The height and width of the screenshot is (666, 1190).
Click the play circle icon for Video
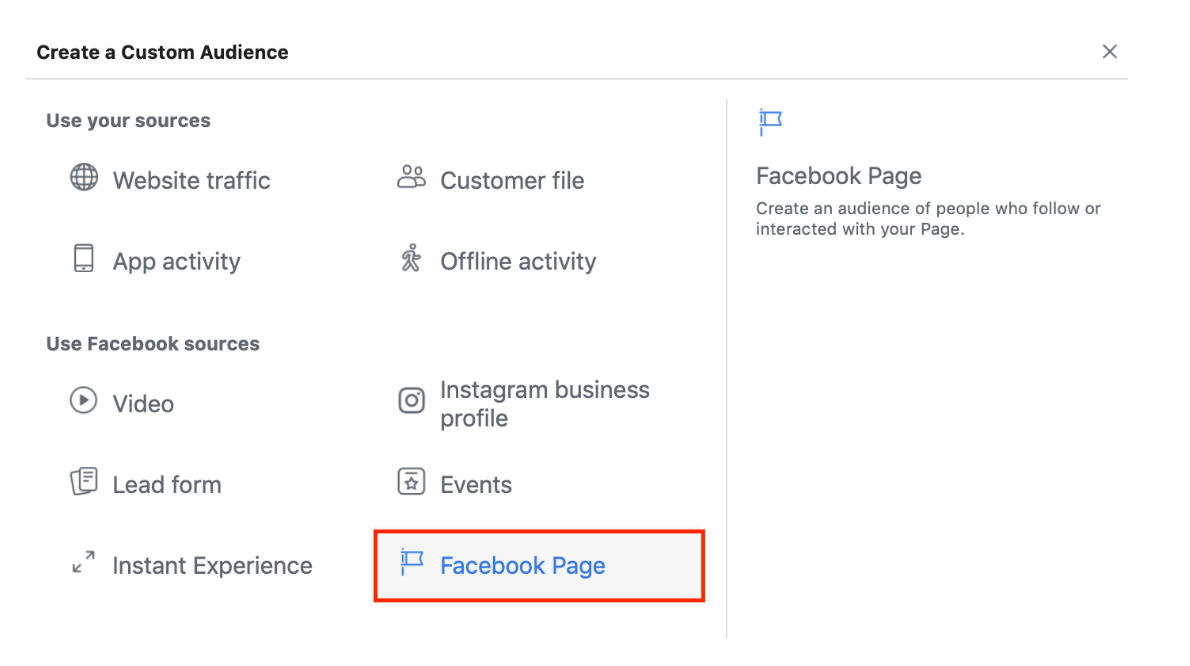(83, 401)
